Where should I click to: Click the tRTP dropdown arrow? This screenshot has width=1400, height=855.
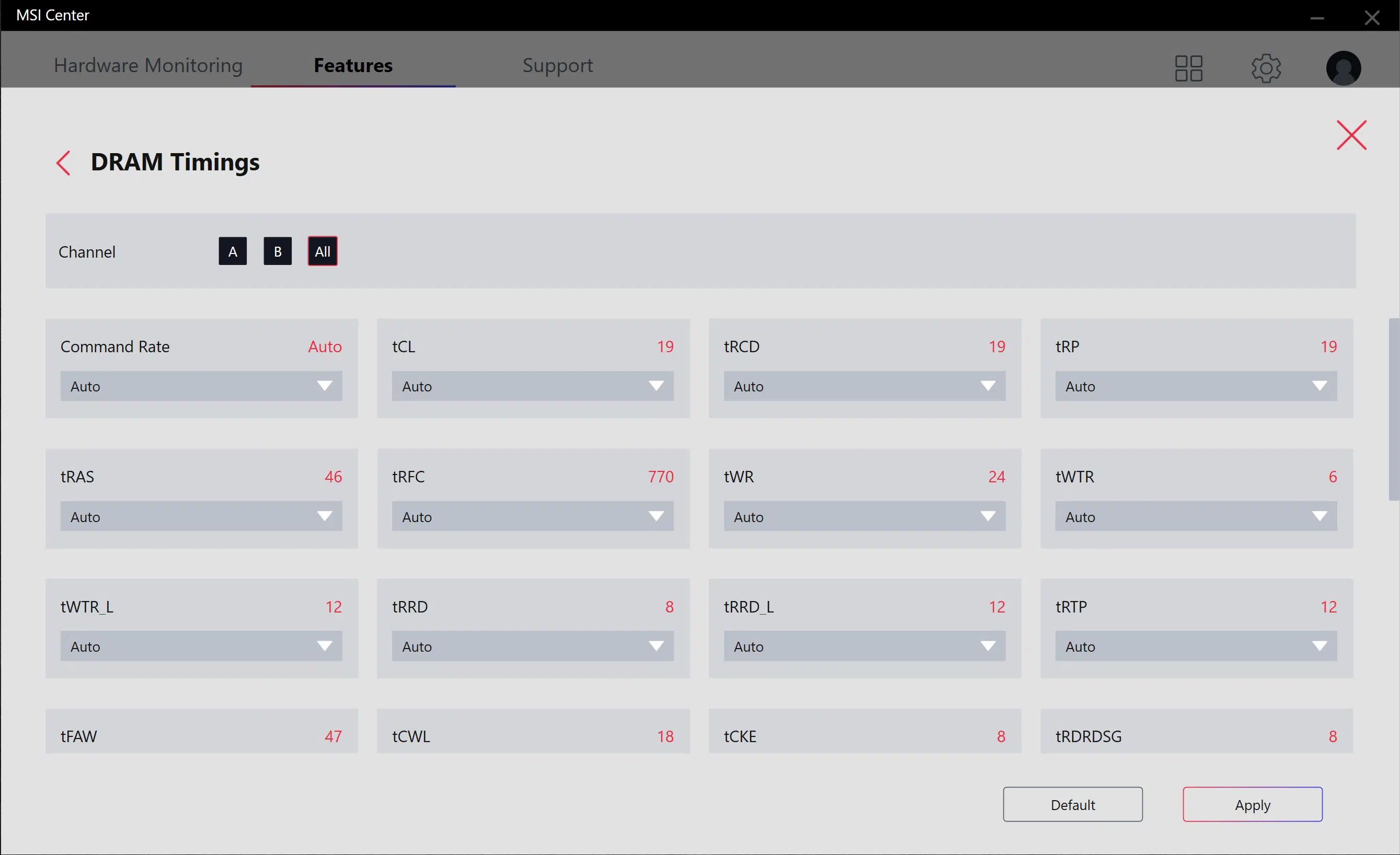coord(1319,646)
